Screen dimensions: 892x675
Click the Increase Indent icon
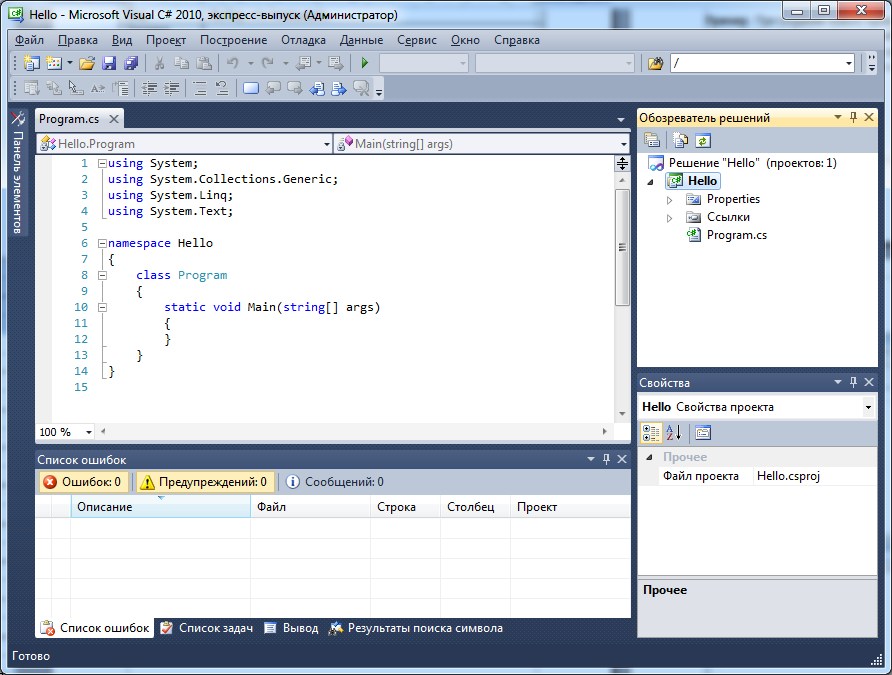coord(171,88)
